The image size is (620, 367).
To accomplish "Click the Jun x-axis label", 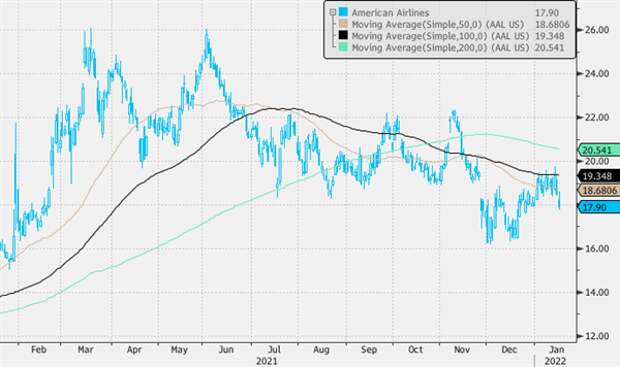I will click(x=226, y=350).
